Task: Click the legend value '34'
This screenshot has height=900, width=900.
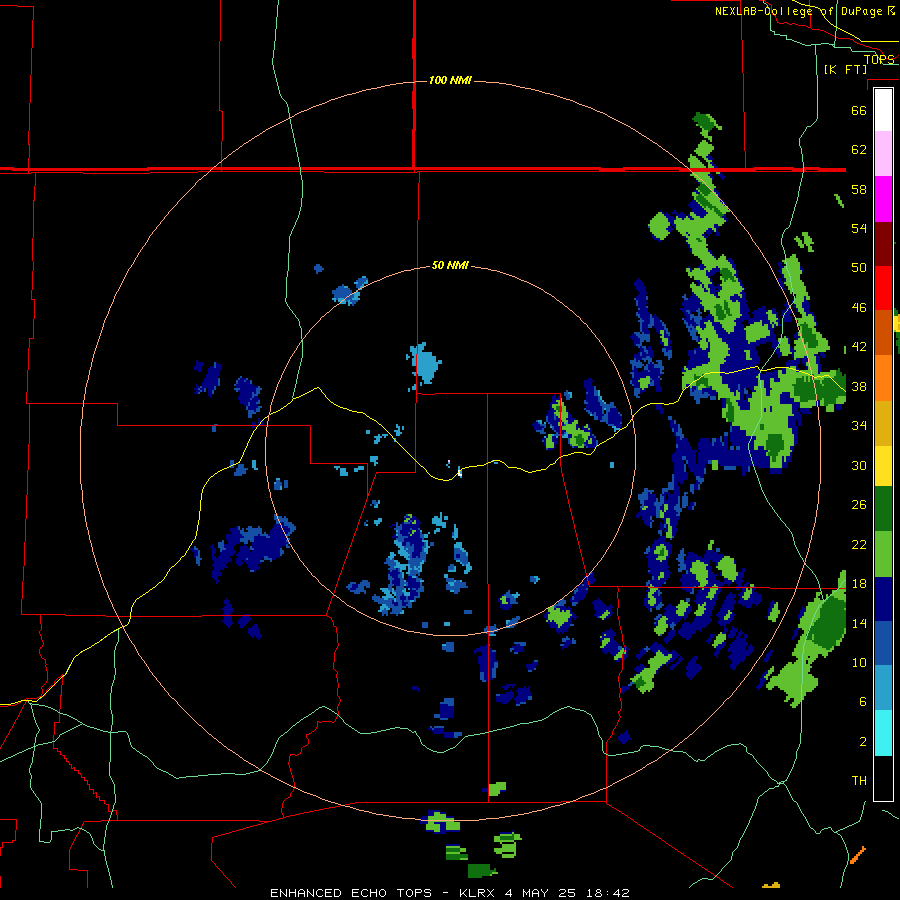Action: [x=859, y=426]
